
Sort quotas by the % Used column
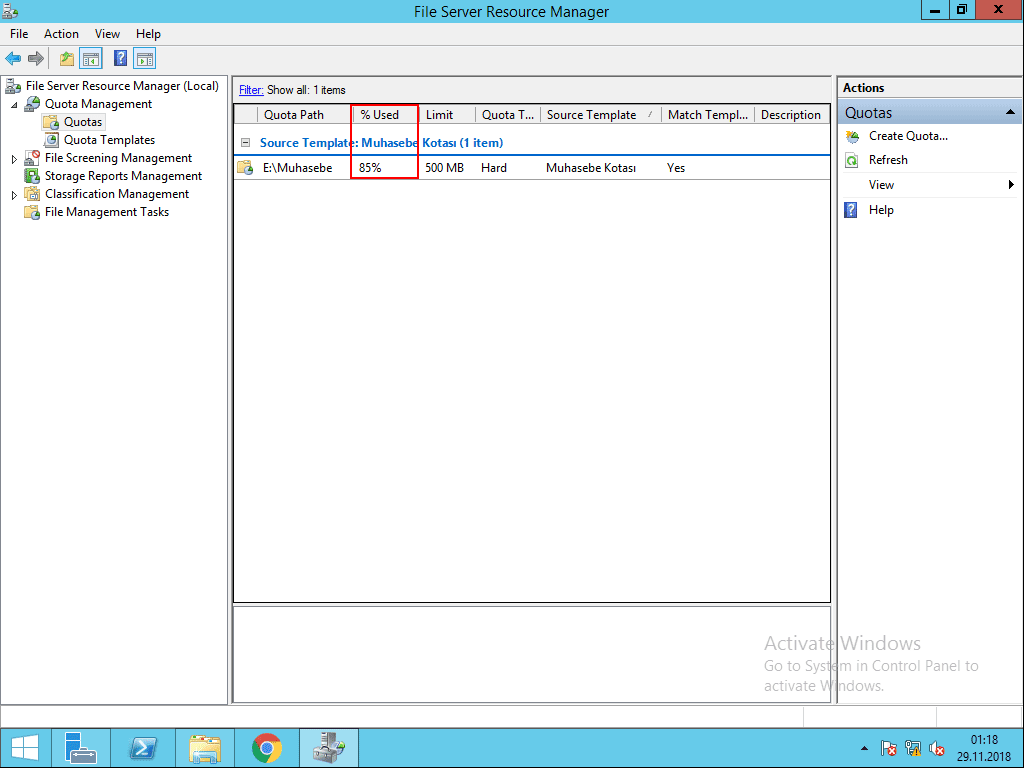tap(381, 114)
